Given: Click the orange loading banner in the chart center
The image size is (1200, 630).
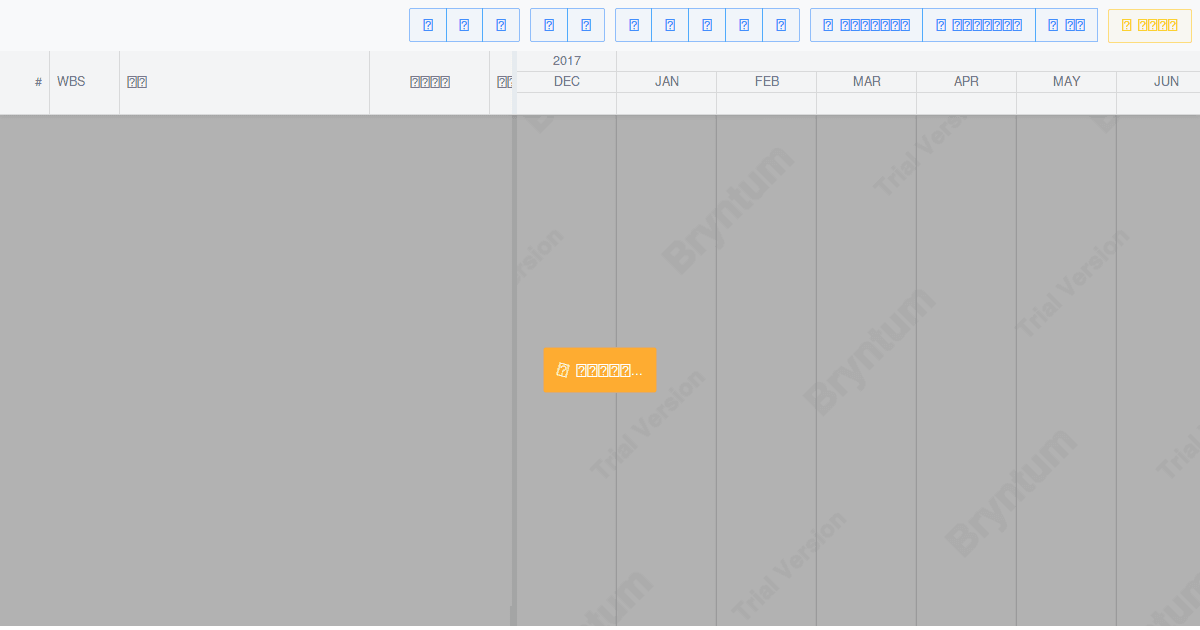Looking at the screenshot, I should [600, 370].
